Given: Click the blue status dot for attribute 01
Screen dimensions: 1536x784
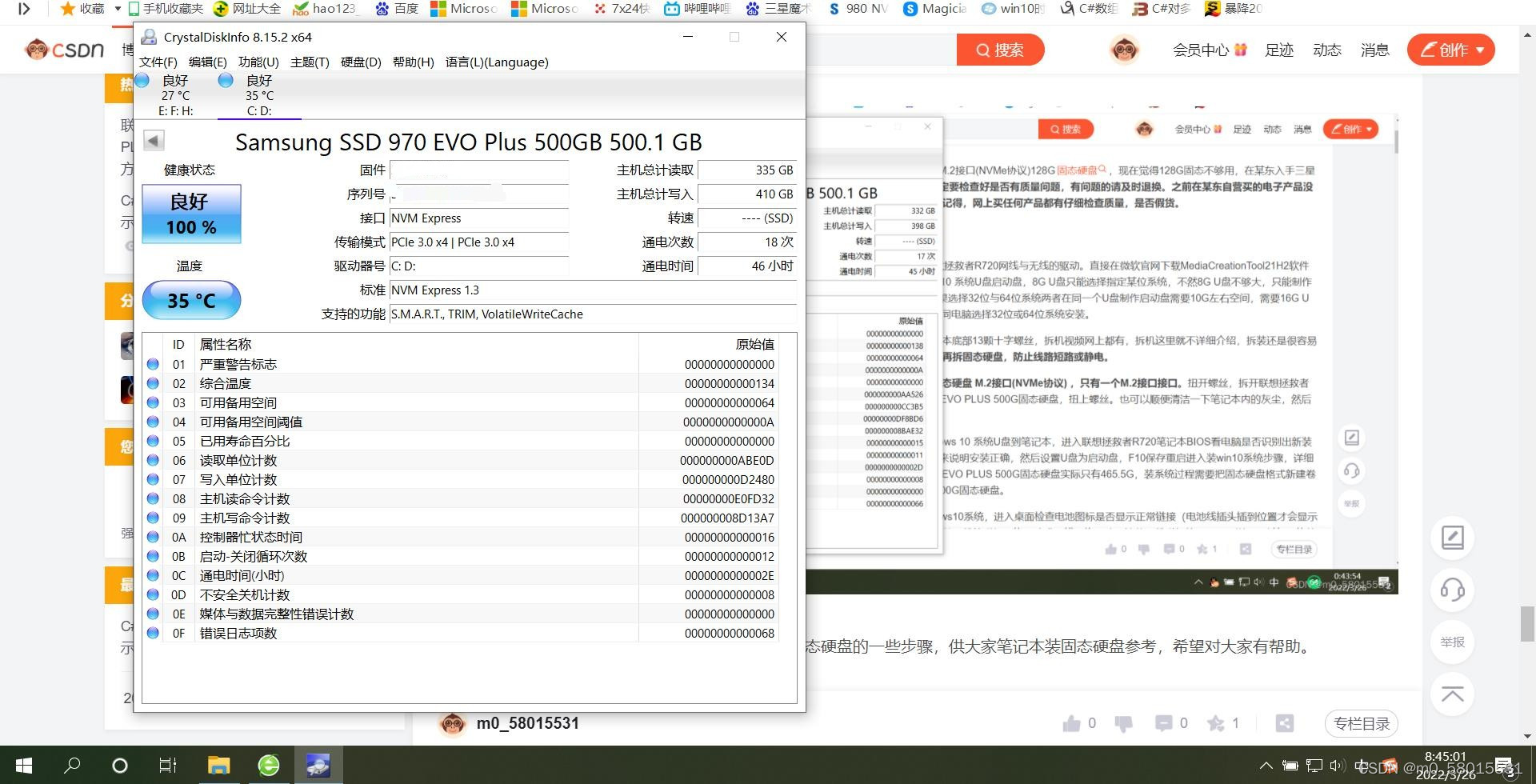Looking at the screenshot, I should (153, 364).
